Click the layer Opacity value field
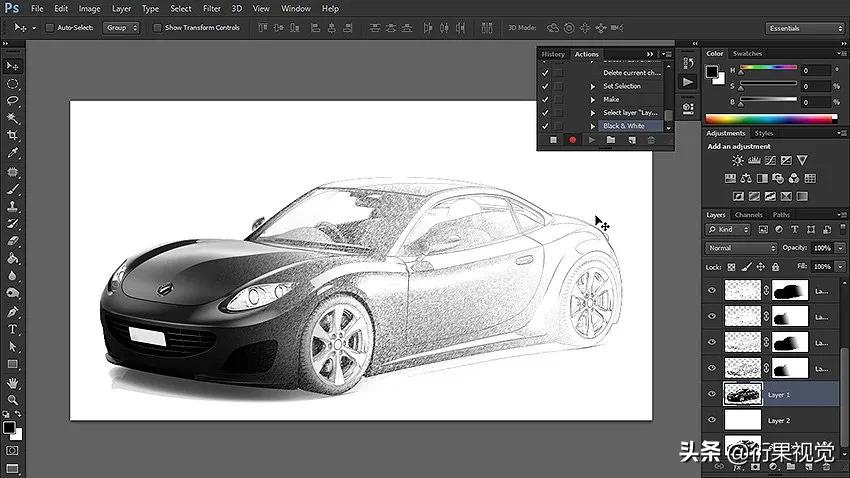 coord(820,248)
